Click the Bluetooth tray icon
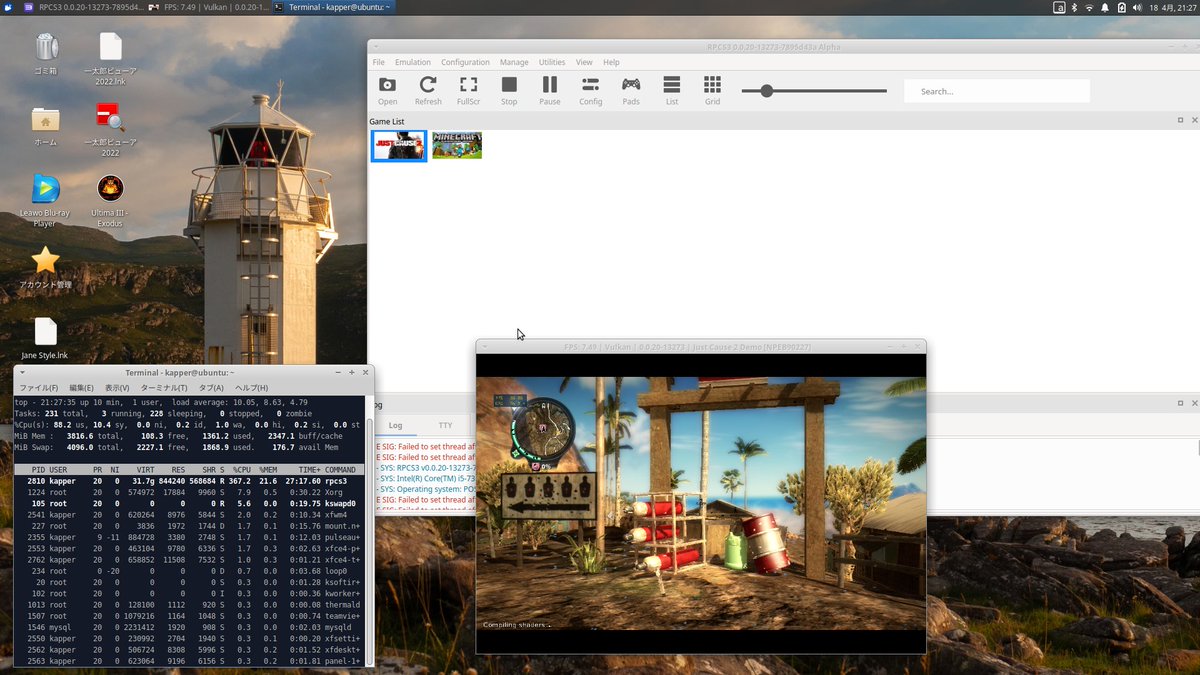 [x=1075, y=7]
